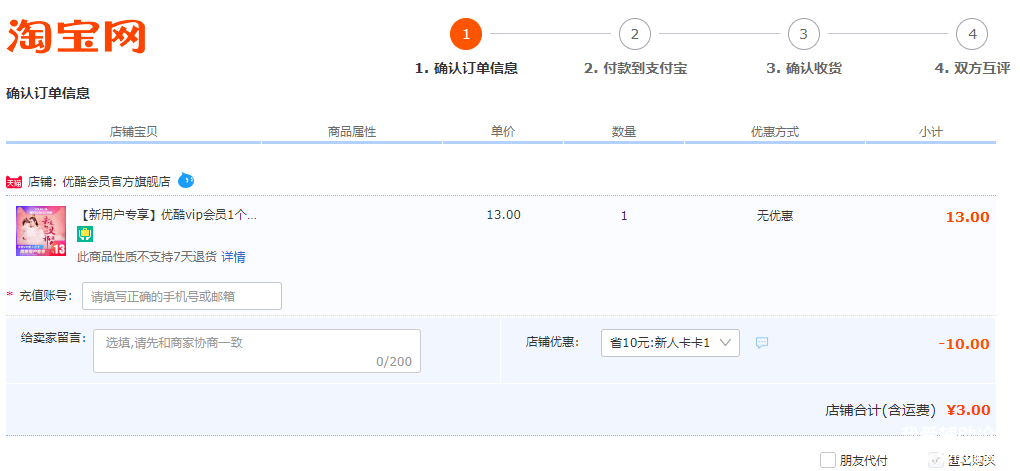Click the 无优惠 text
The image size is (1020, 471).
pyautogui.click(x=775, y=216)
